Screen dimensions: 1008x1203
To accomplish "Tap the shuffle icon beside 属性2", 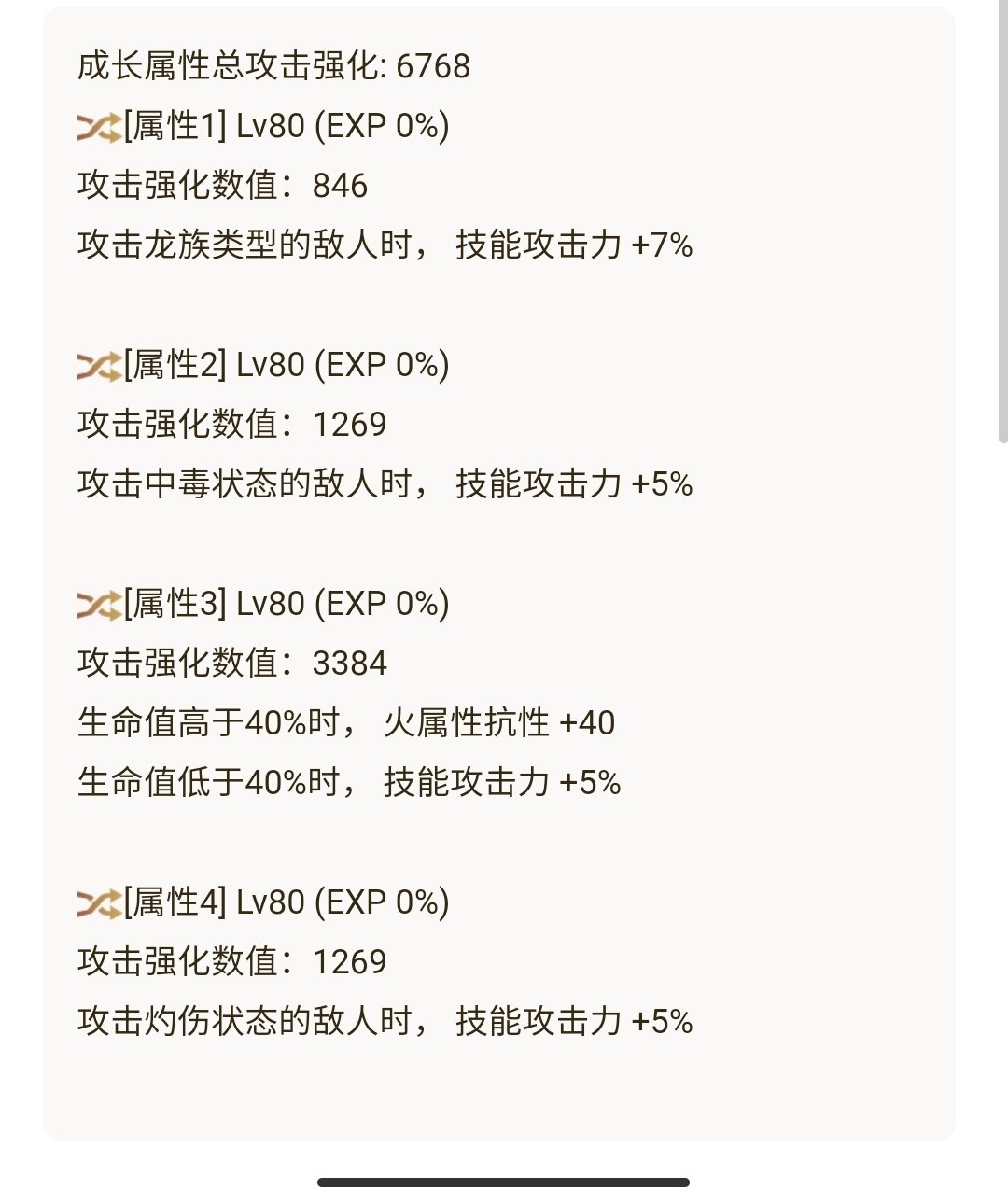I will click(99, 366).
